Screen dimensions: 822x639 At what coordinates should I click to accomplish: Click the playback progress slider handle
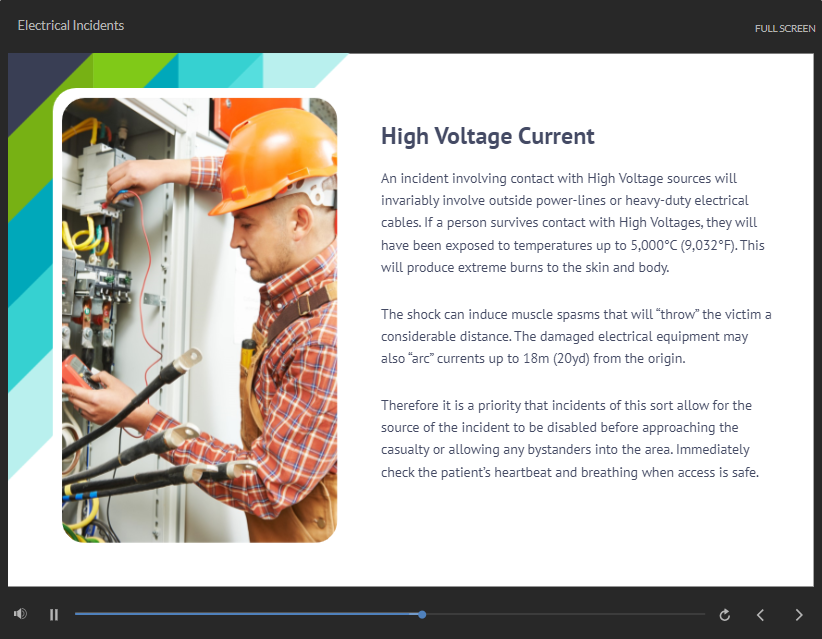point(422,615)
